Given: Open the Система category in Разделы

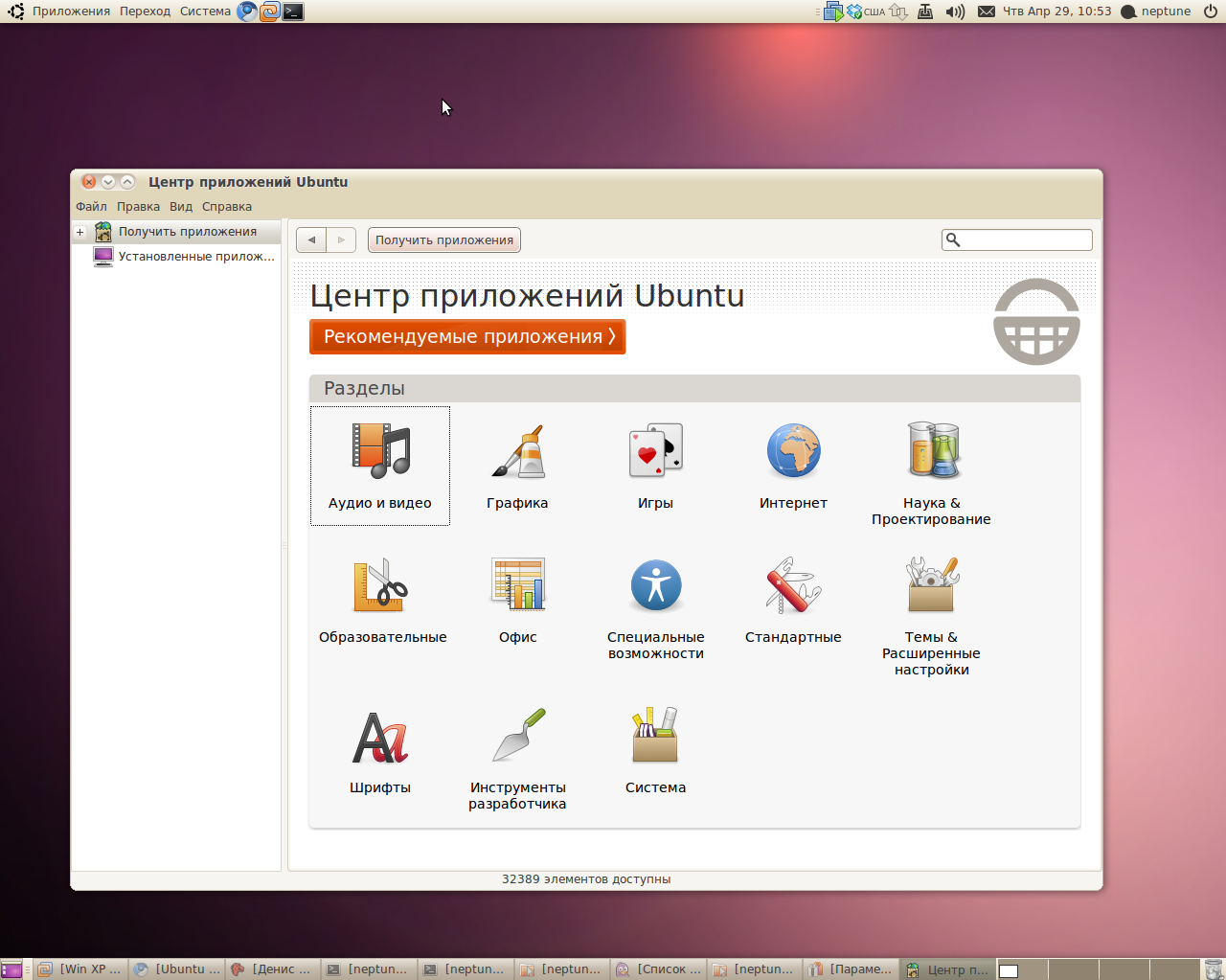Looking at the screenshot, I should tap(655, 752).
